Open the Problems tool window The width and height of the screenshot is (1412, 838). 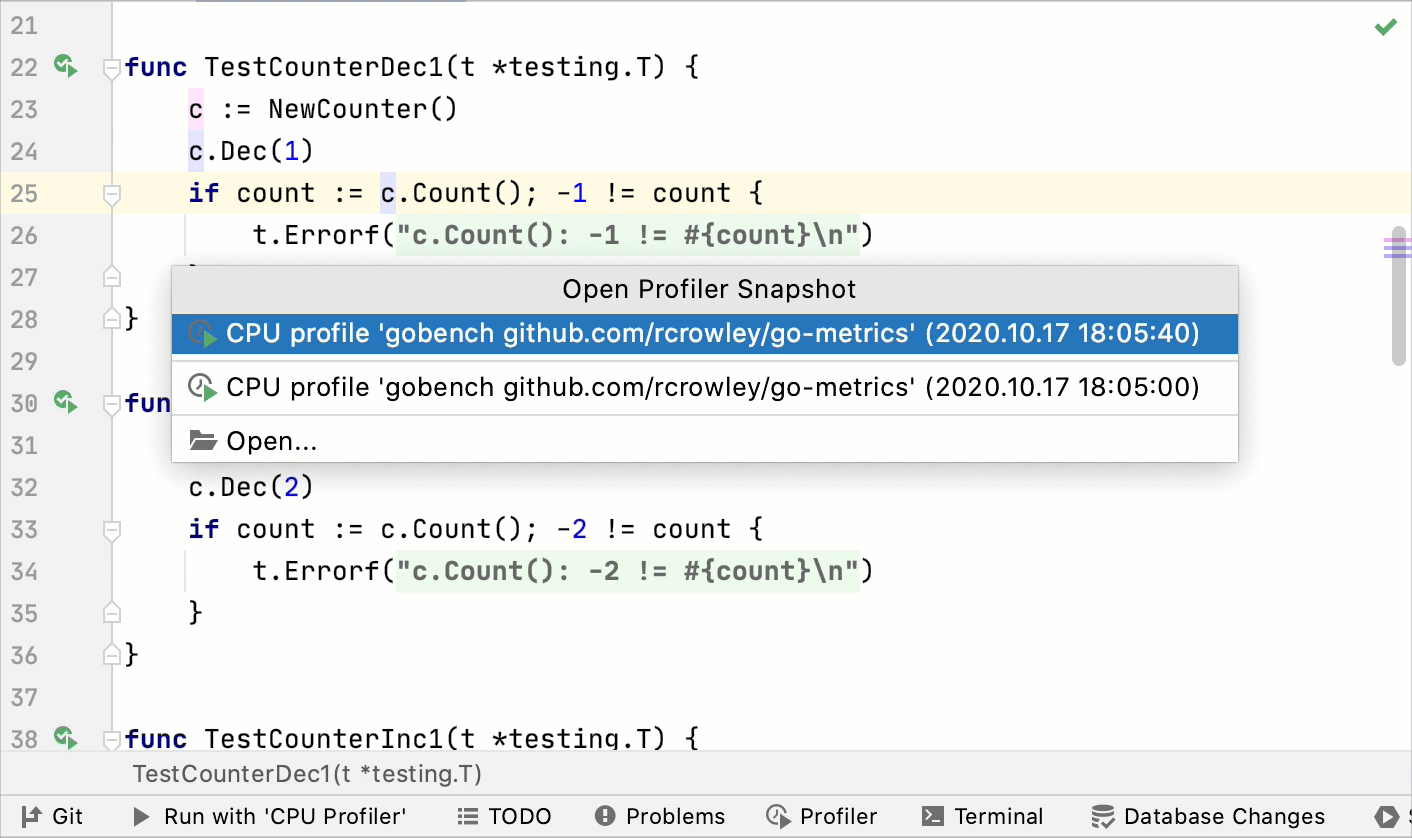click(x=659, y=816)
